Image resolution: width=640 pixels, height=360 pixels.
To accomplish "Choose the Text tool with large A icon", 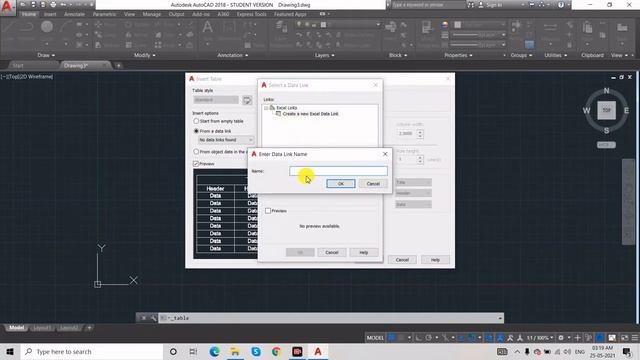I will click(x=207, y=27).
